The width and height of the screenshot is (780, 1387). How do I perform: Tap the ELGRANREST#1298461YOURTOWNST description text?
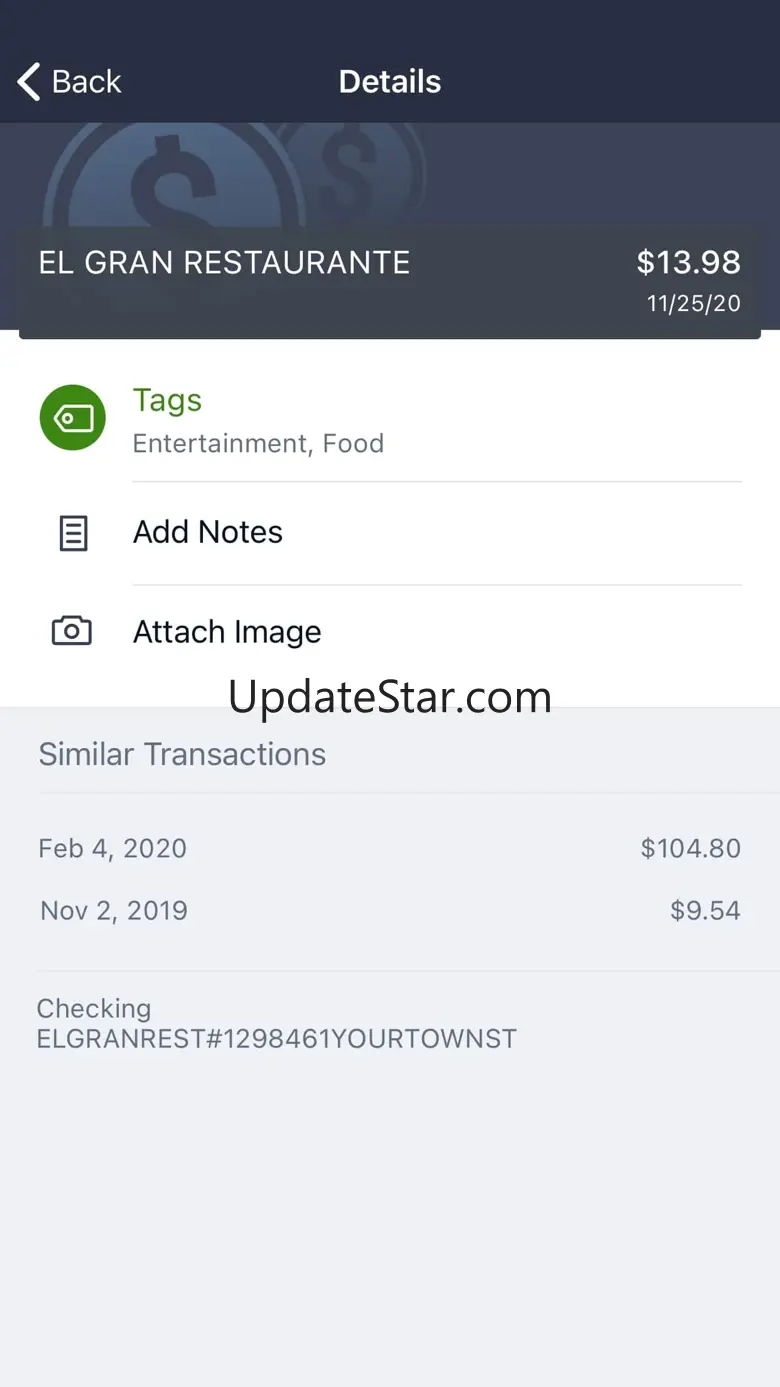click(276, 1038)
